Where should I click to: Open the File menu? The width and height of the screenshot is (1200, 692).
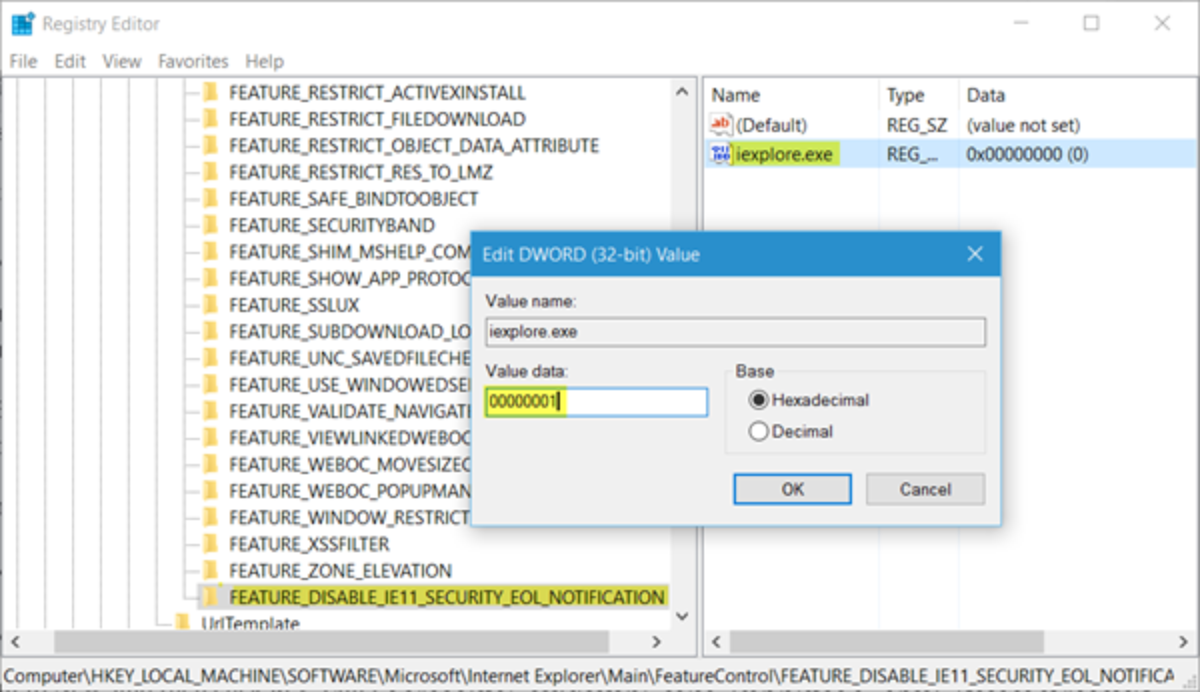(23, 61)
